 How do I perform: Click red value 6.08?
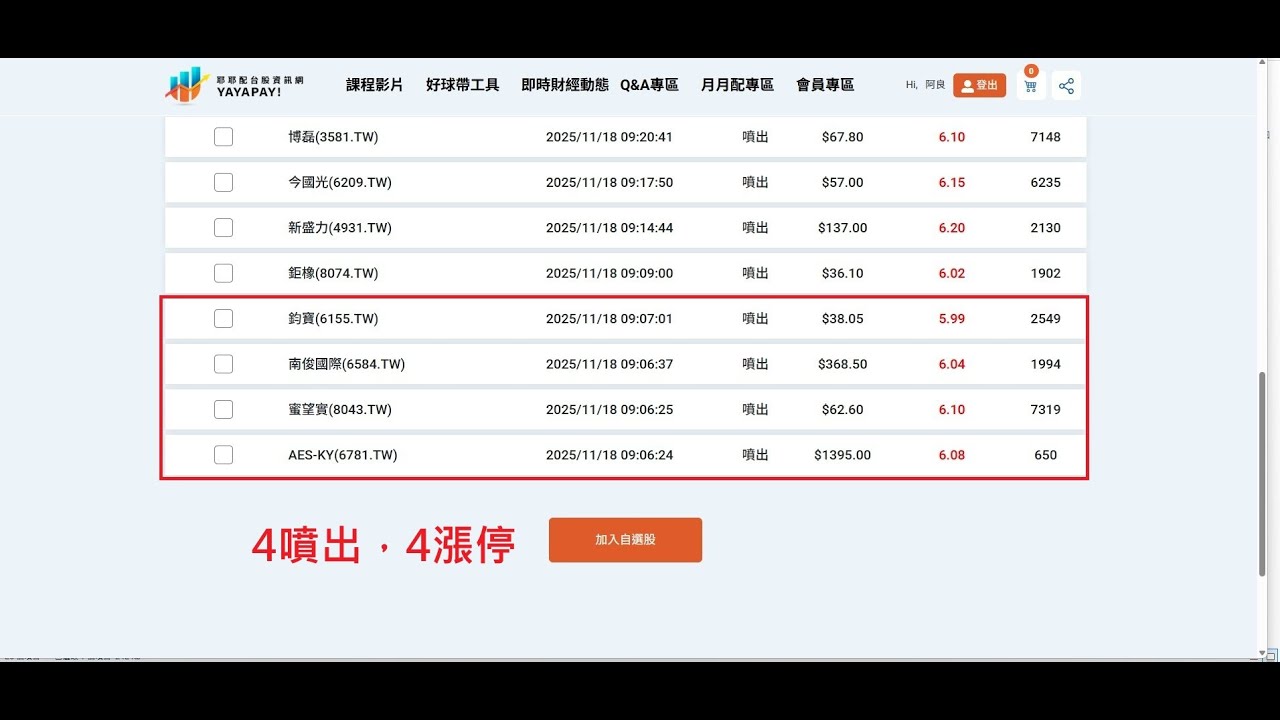click(952, 455)
